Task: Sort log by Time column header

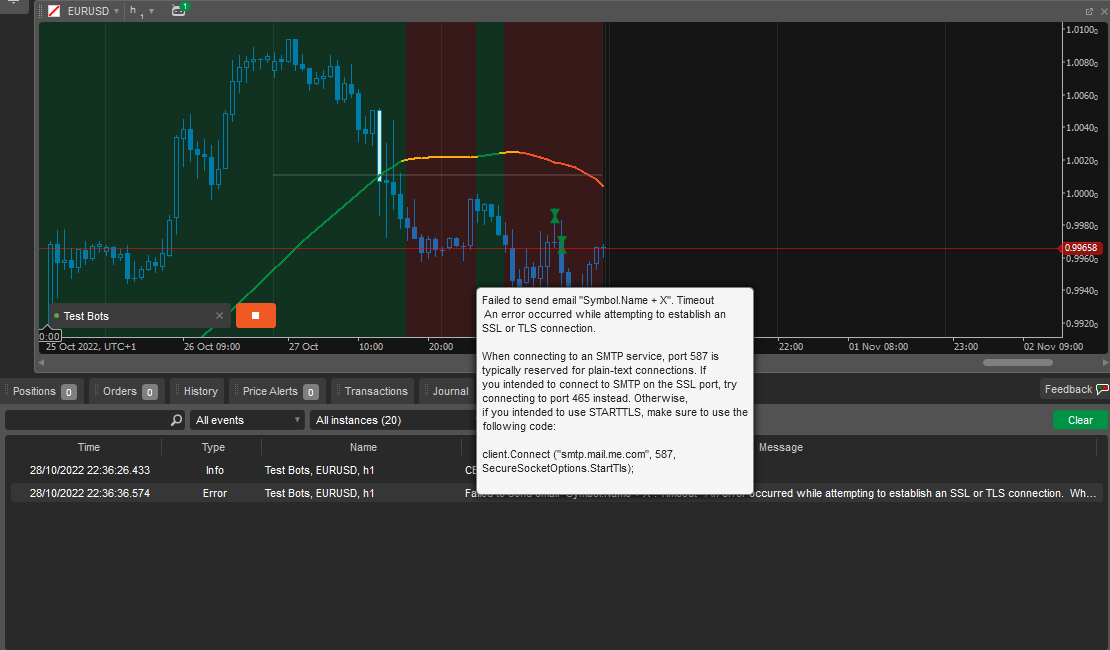Action: coord(88,447)
